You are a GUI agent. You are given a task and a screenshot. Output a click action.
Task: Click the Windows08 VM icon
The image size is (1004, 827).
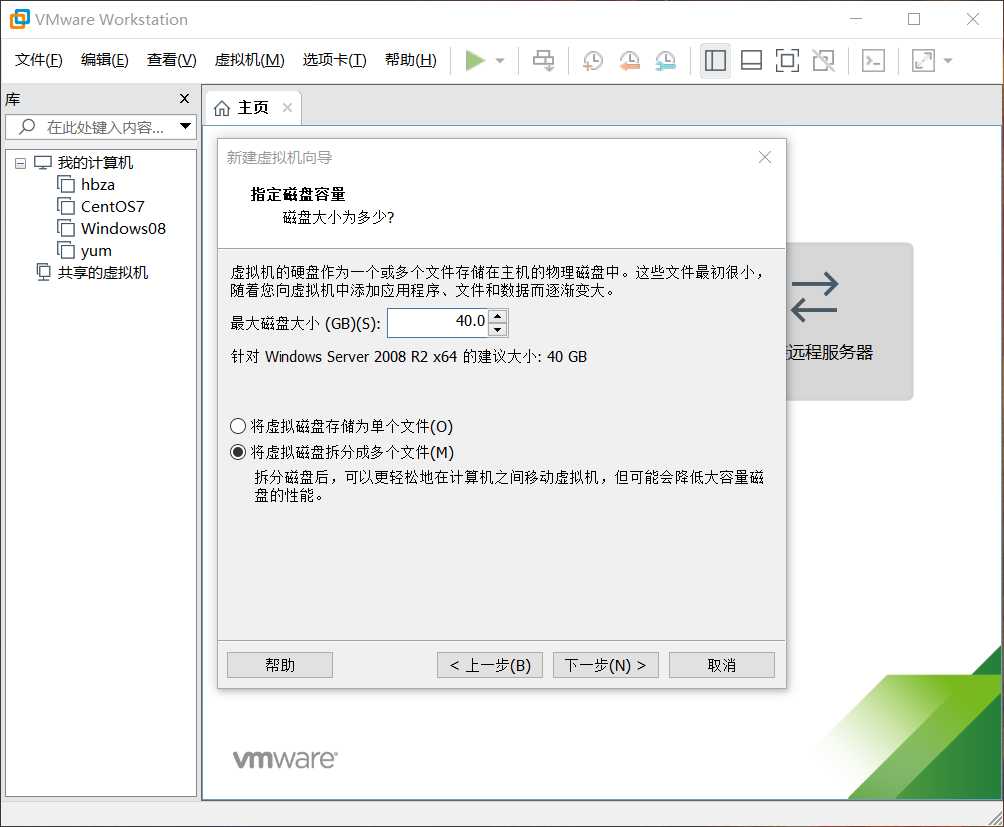[66, 228]
